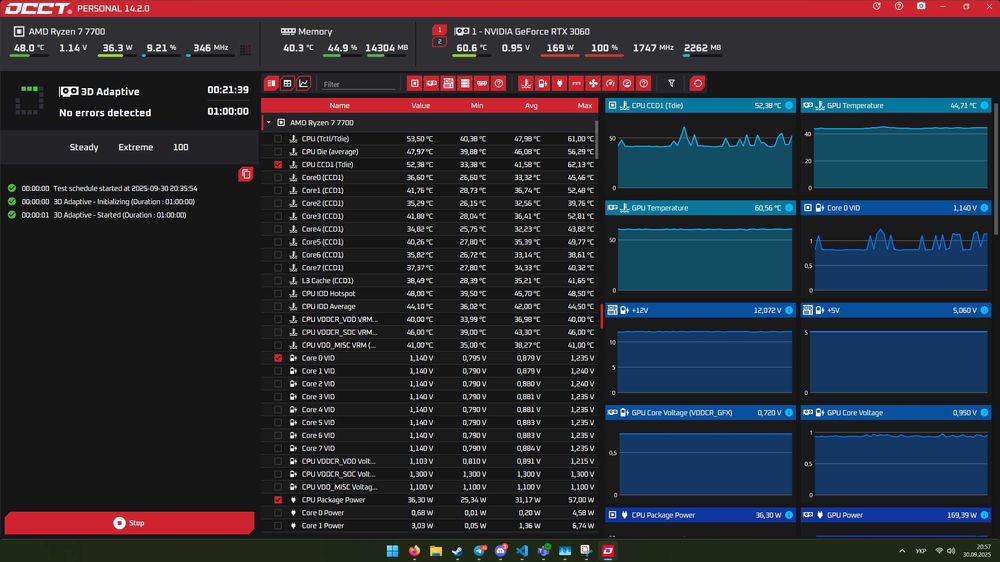Viewport: 1000px width, 562px height.
Task: Open Steam from the taskbar
Action: [457, 551]
